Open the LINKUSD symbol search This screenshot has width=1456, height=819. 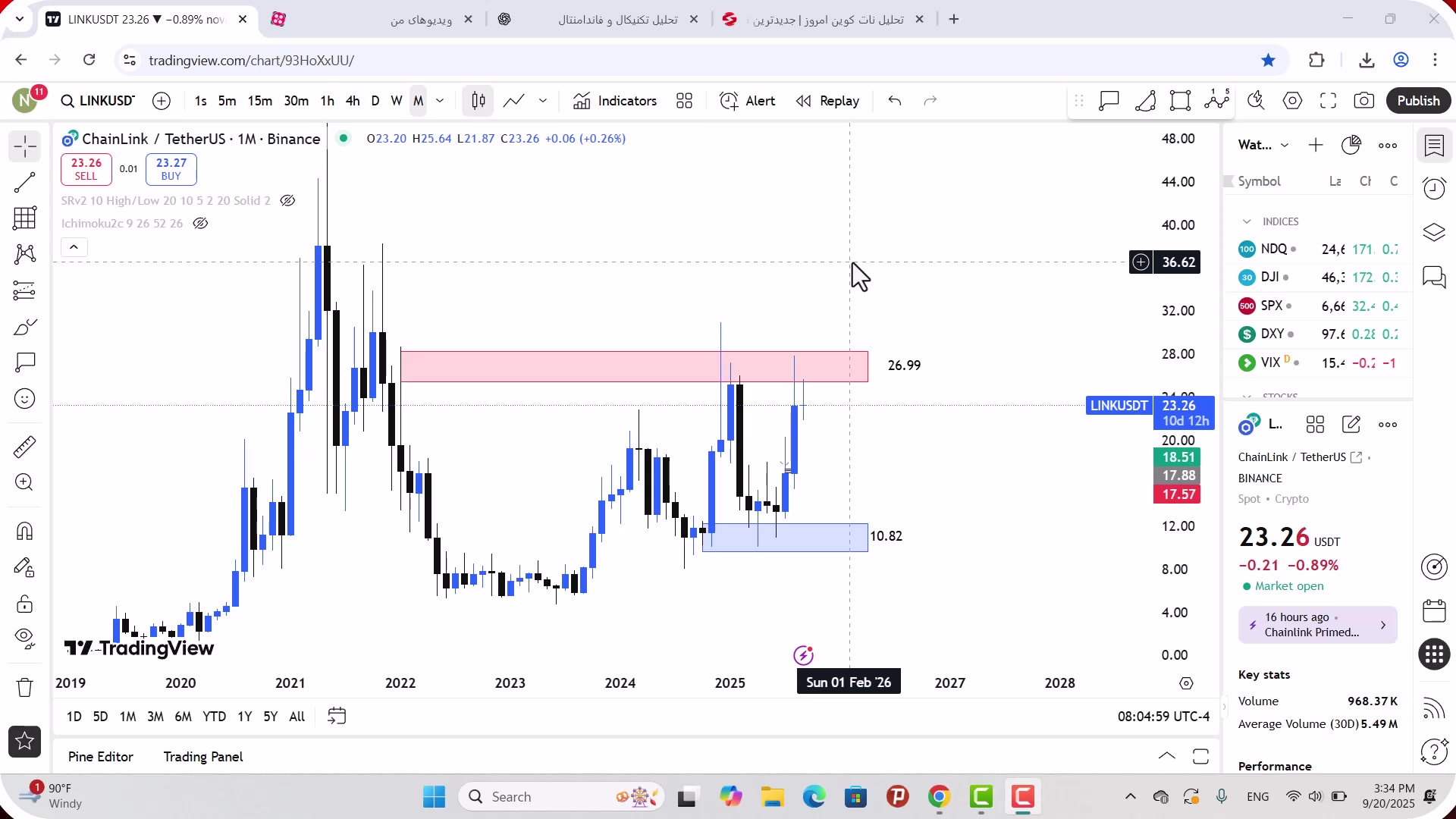coord(98,101)
